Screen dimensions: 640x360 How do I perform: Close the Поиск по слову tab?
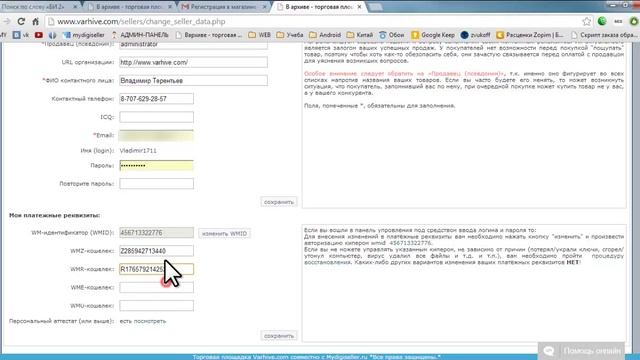[75, 7]
